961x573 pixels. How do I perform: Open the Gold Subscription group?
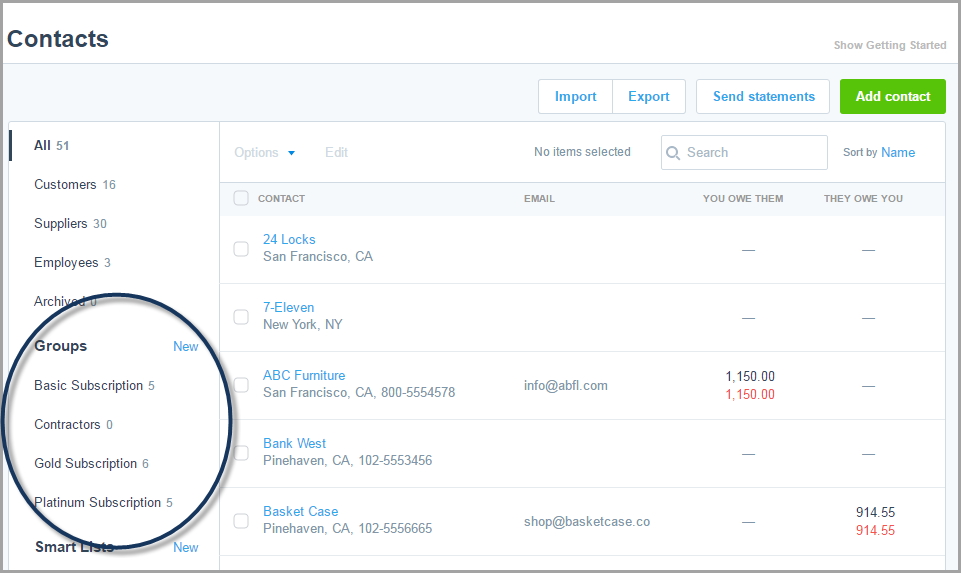coord(91,463)
